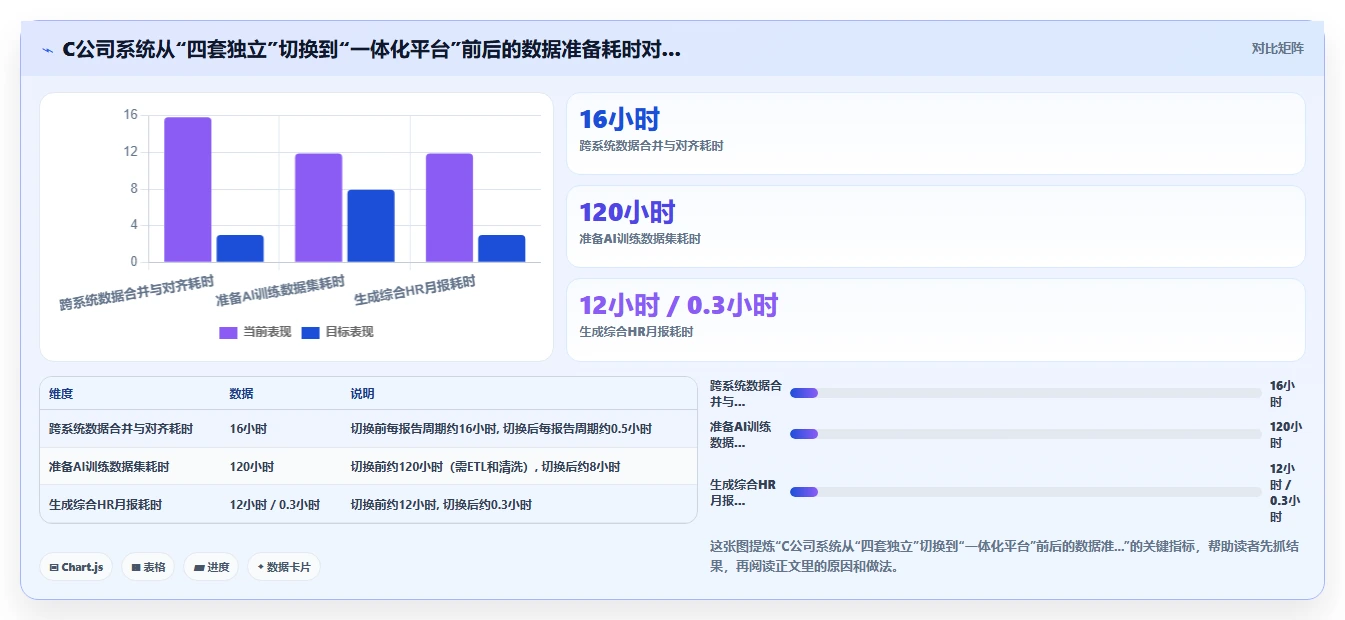This screenshot has height=620, width=1345.
Task: Click the 进度 tag button
Action: [x=211, y=567]
